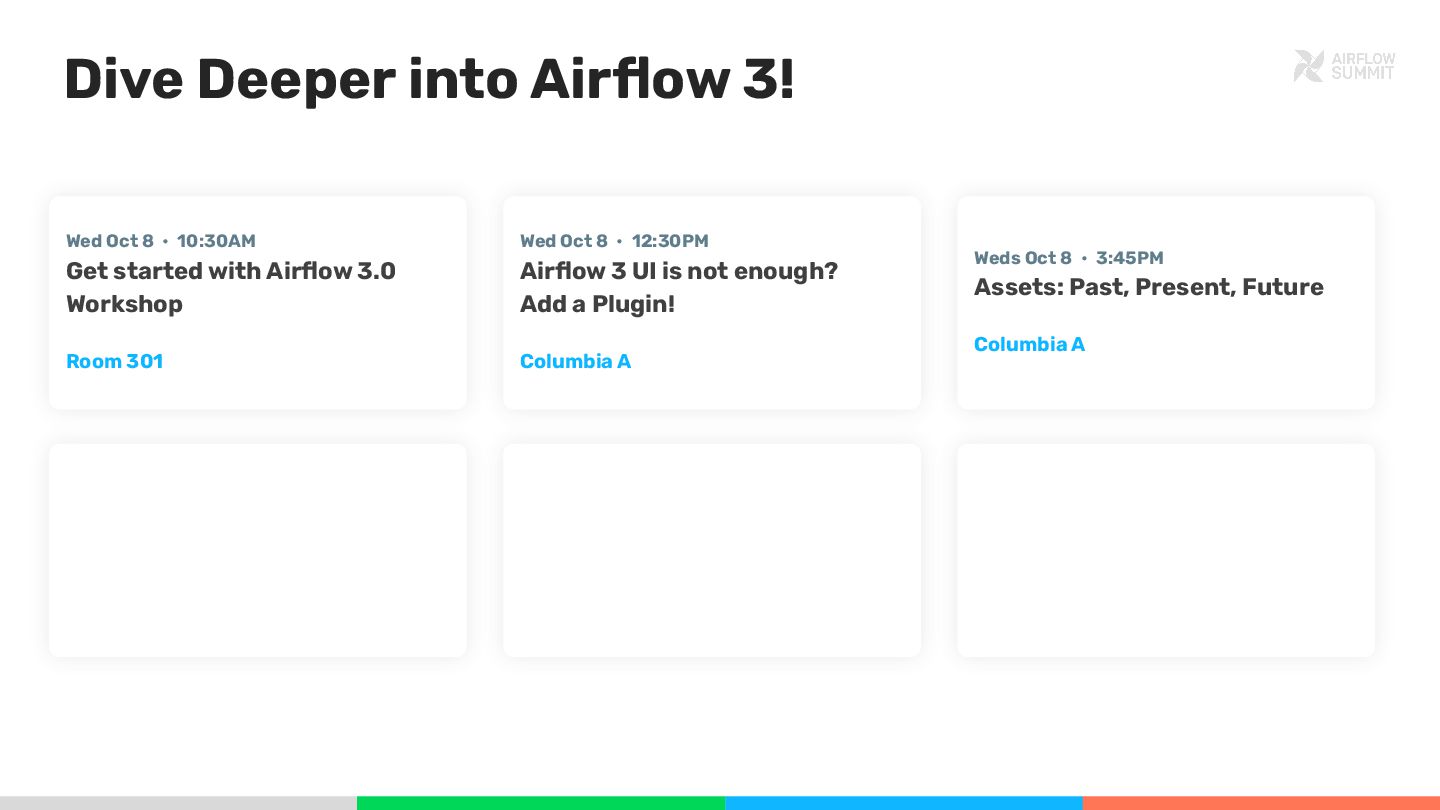This screenshot has width=1440, height=810.
Task: Click the empty bottom-right session card
Action: [1166, 550]
